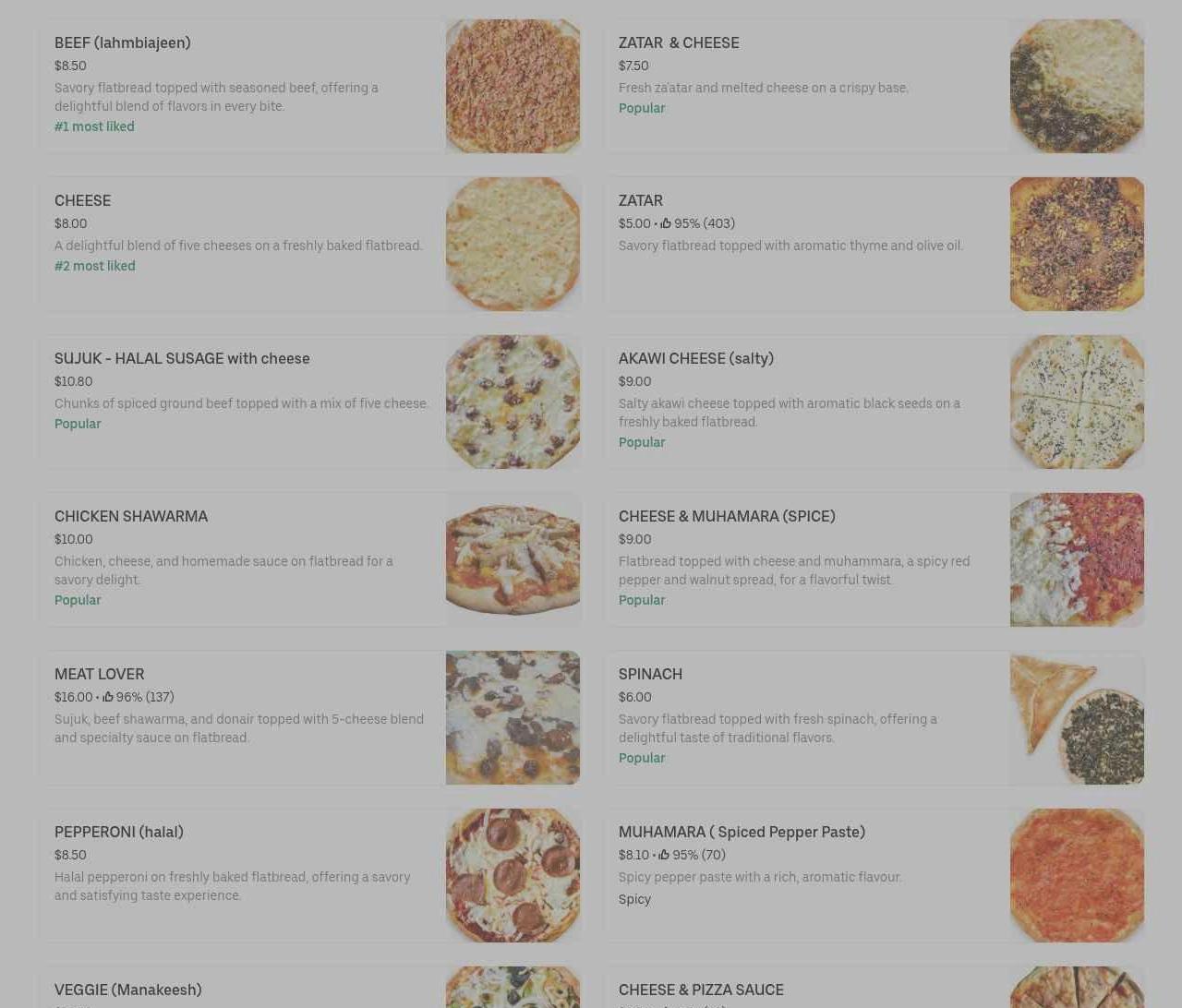Click the #2 most liked label
Image resolution: width=1182 pixels, height=1008 pixels.
(x=94, y=266)
